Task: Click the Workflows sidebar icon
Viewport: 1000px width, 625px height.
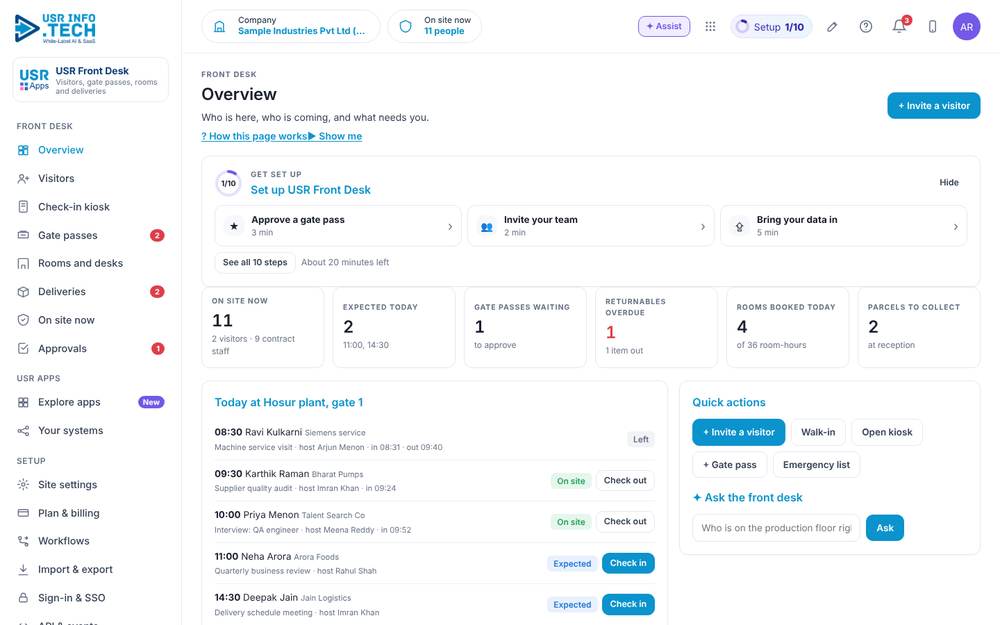Action: point(23,541)
